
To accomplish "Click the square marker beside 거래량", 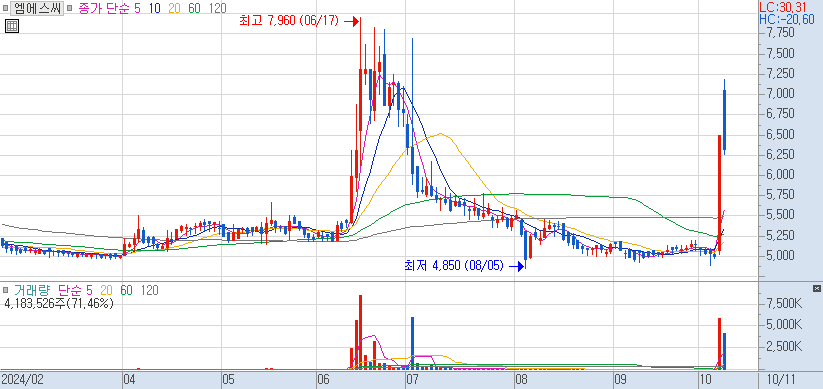I will pyautogui.click(x=5, y=290).
